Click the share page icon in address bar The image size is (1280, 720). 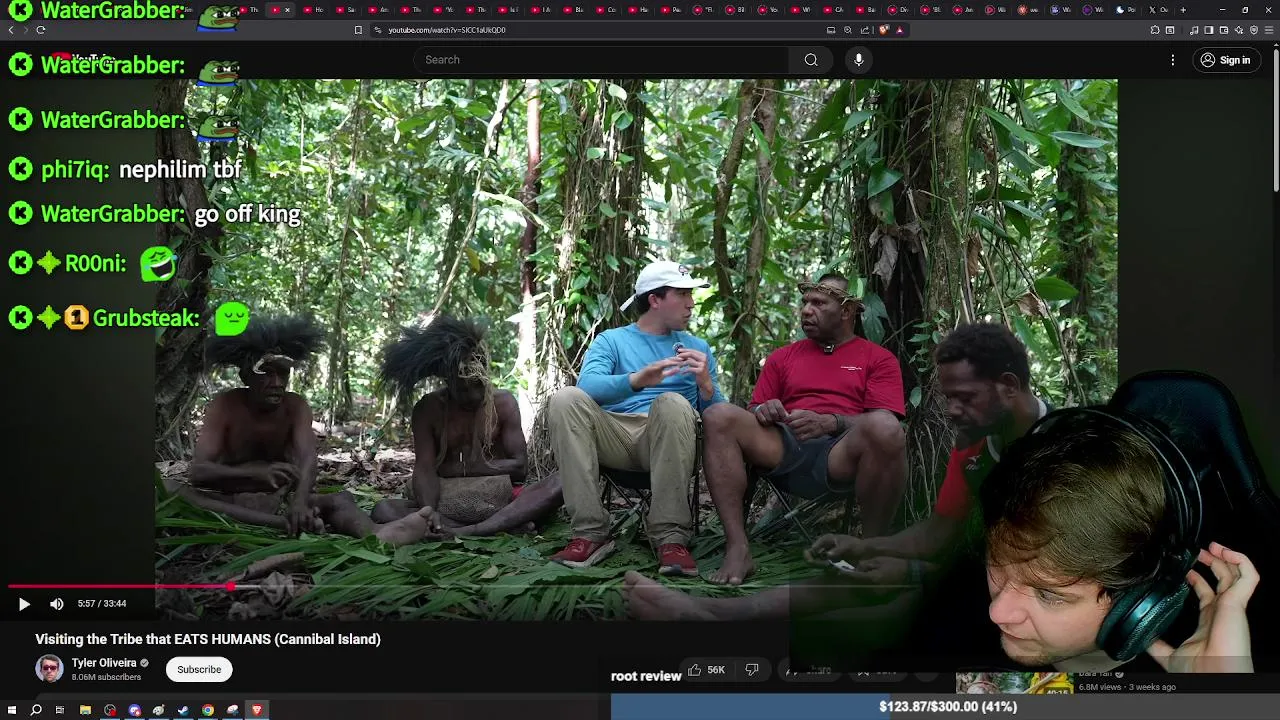(x=865, y=30)
